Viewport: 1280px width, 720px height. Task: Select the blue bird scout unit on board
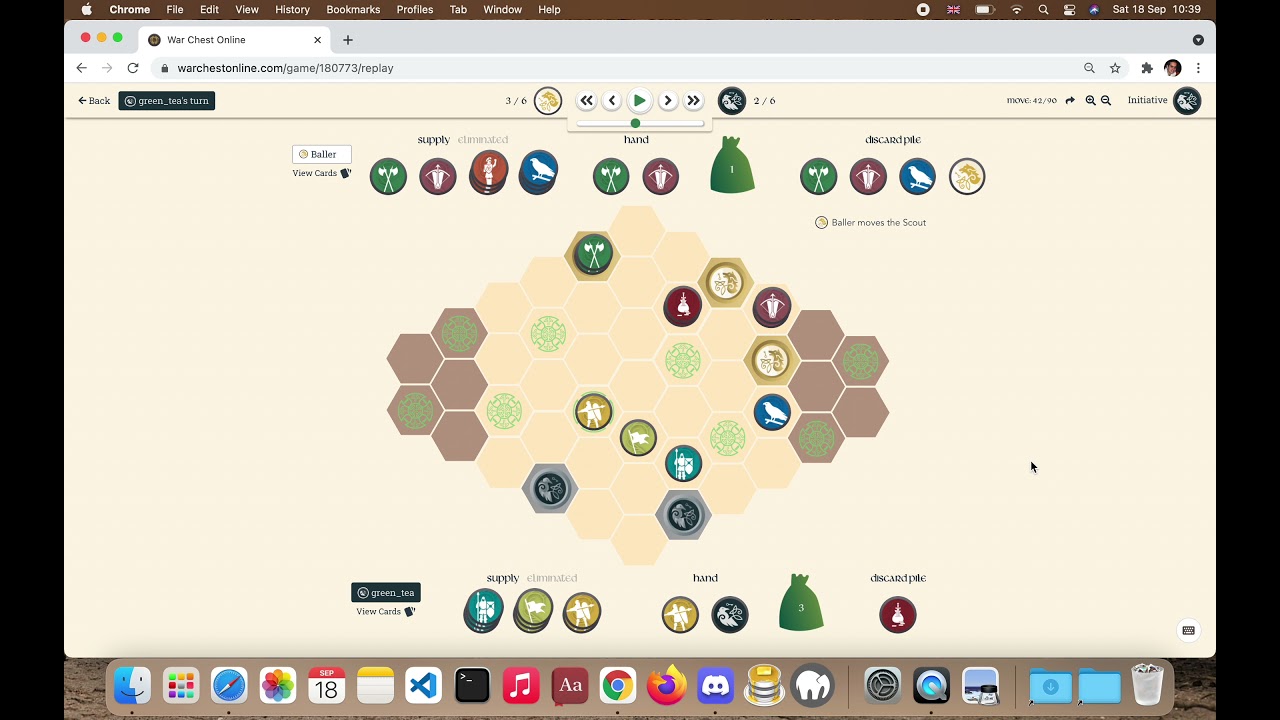point(772,411)
